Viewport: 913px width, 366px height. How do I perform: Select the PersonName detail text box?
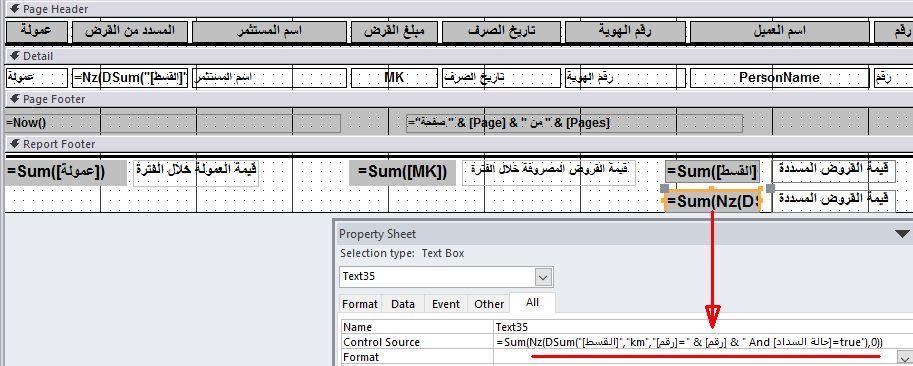coord(779,77)
